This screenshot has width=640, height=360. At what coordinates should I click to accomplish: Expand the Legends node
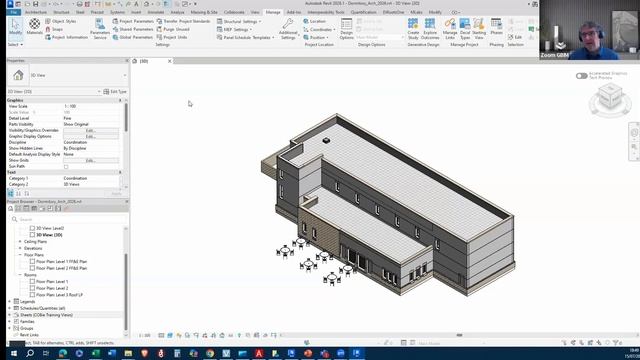pos(10,302)
